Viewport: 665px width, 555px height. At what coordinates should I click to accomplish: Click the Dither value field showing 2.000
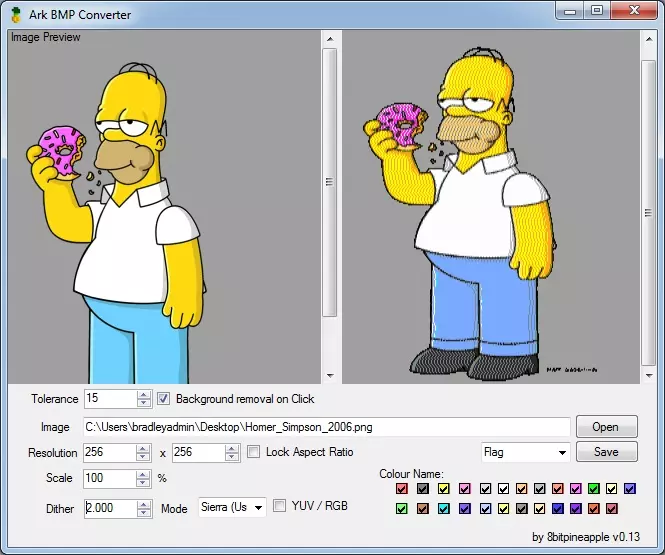pyautogui.click(x=111, y=508)
